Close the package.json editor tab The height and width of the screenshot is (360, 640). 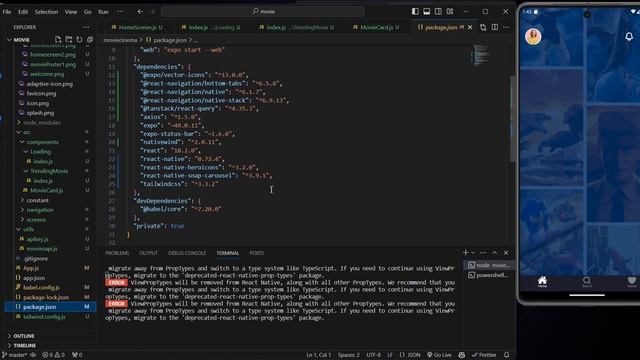470,27
